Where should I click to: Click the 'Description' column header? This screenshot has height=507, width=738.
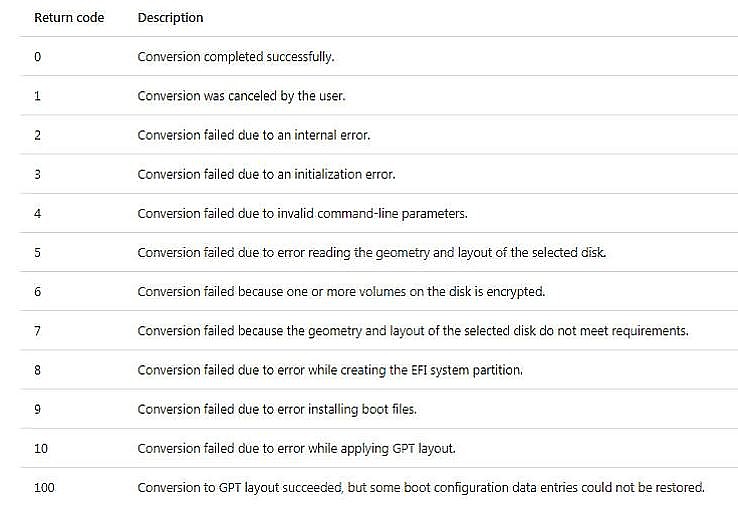click(170, 18)
